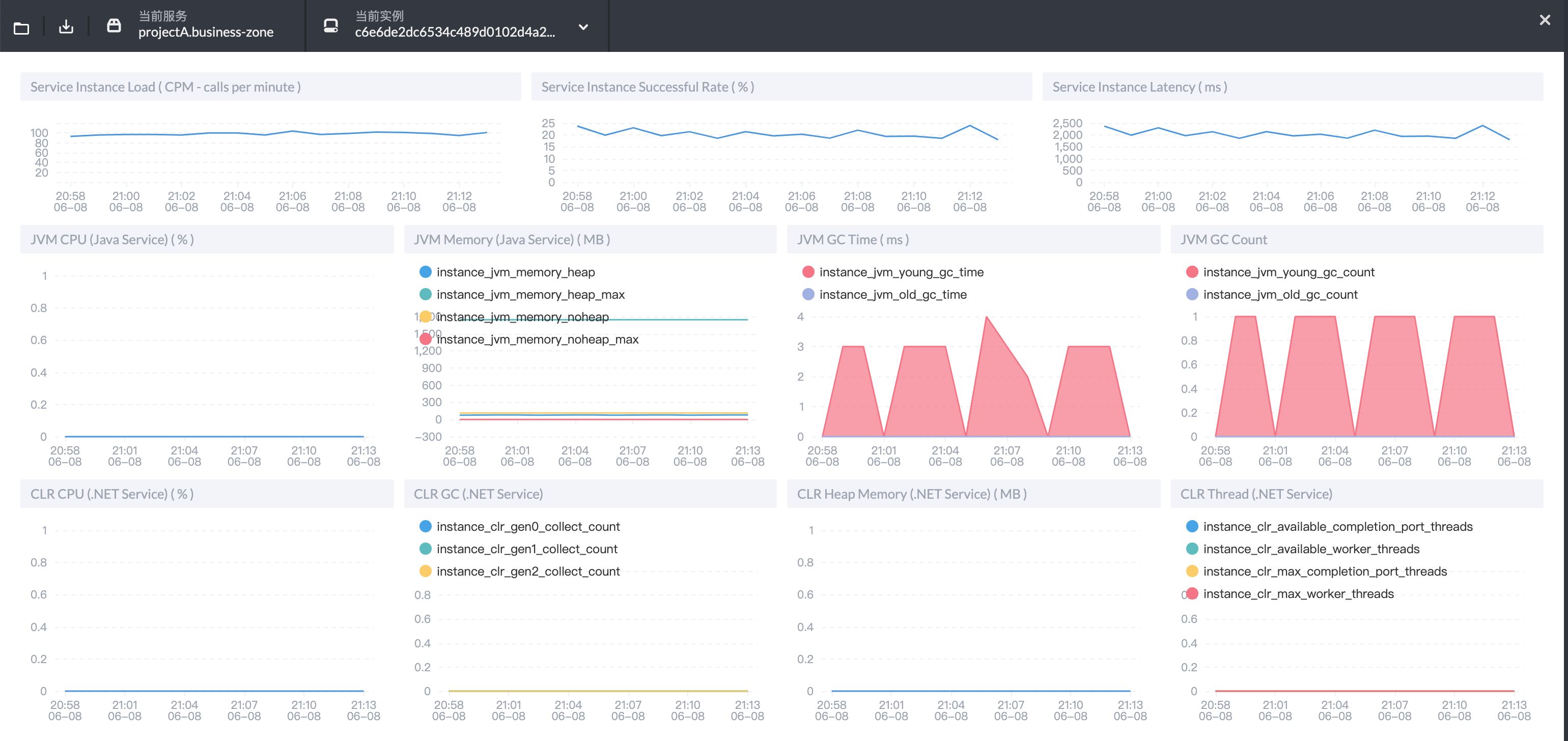The image size is (1568, 741).
Task: Open the projectA.business-zone service selector
Action: (x=205, y=32)
